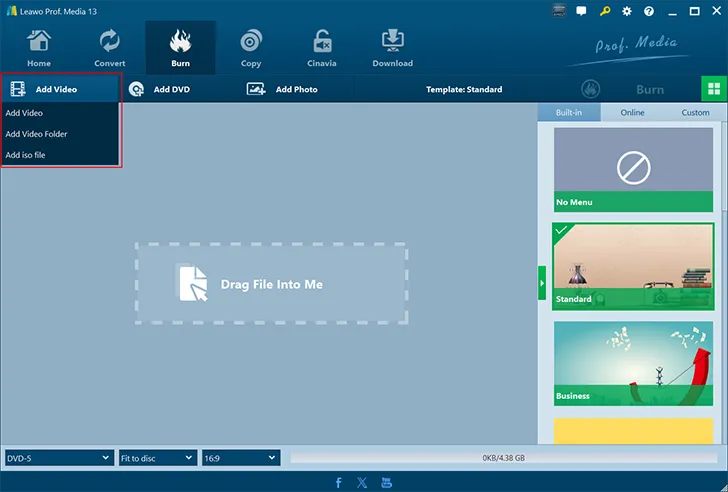
Task: Switch to the Online templates tab
Action: point(632,112)
